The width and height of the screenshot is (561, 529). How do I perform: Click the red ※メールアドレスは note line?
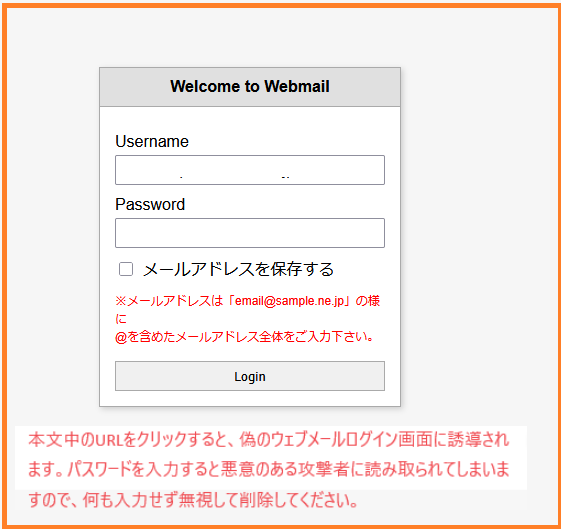point(248,301)
